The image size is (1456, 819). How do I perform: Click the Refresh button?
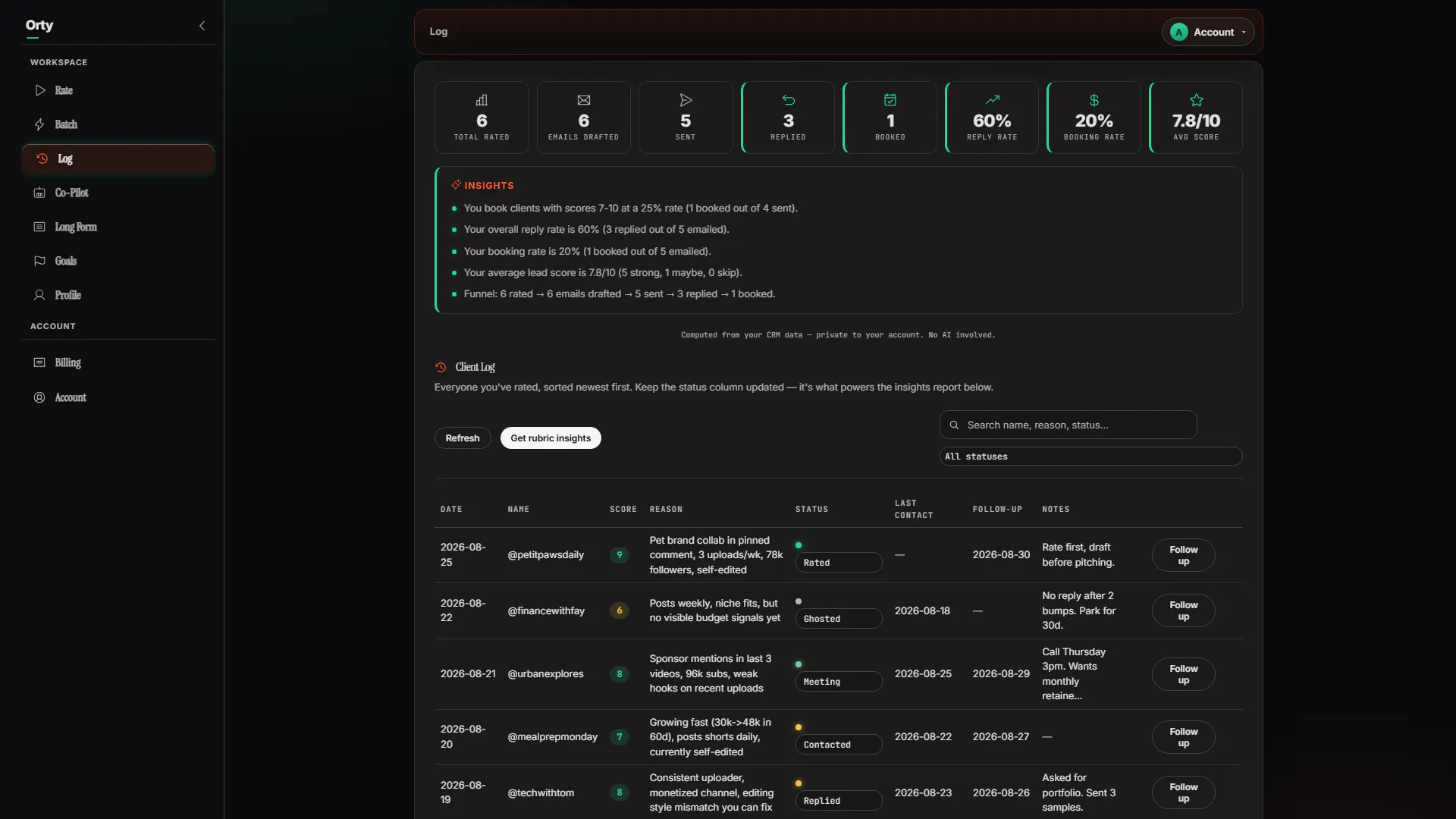(x=463, y=438)
